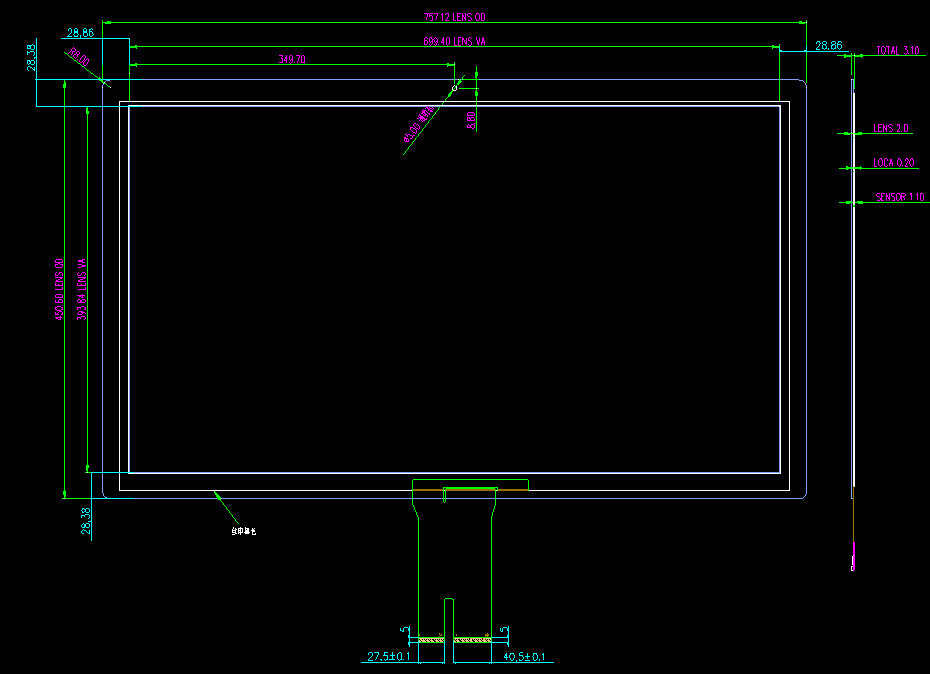Screen dimensions: 930x674
Task: Click the "5" dimension beside 27.5±0.1
Action: coord(404,630)
